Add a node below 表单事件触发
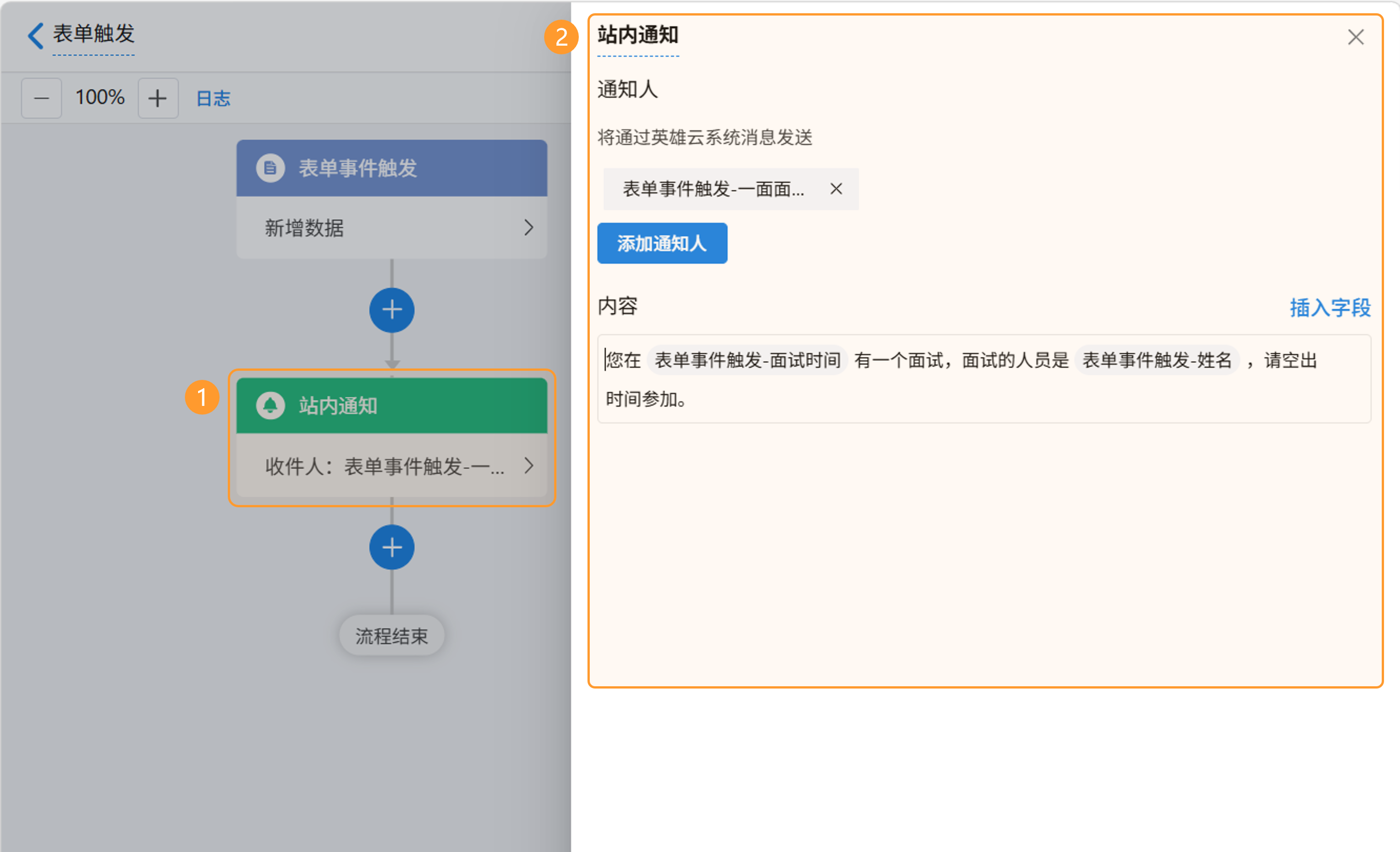 click(392, 310)
